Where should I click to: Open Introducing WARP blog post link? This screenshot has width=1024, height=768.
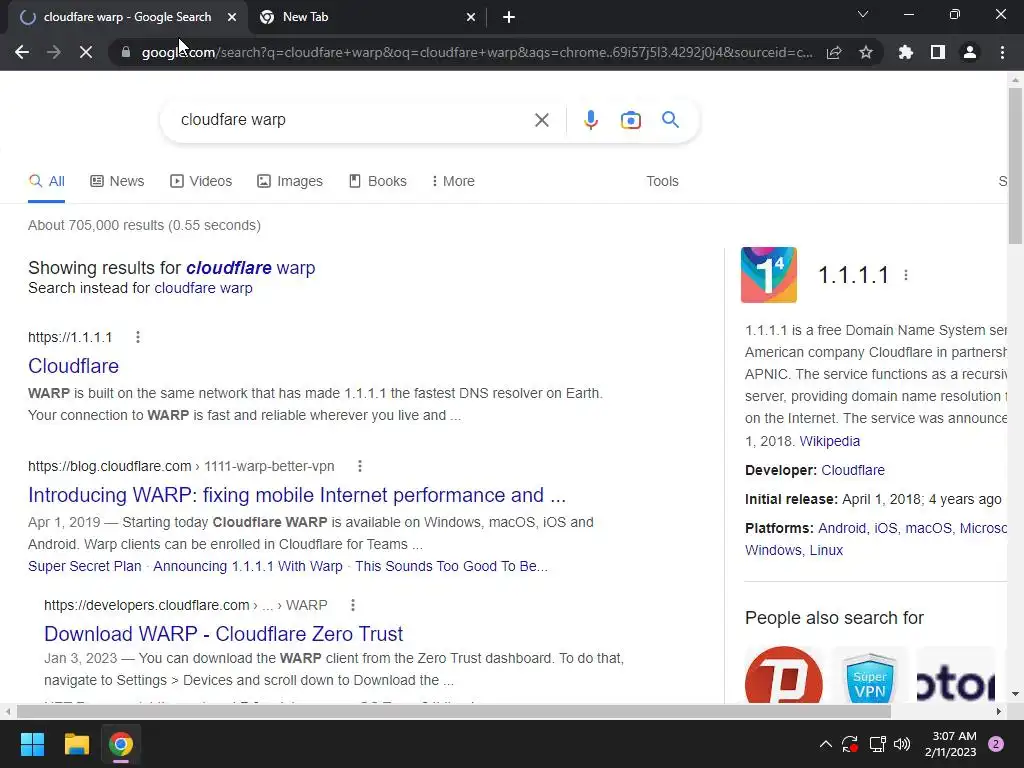(297, 495)
